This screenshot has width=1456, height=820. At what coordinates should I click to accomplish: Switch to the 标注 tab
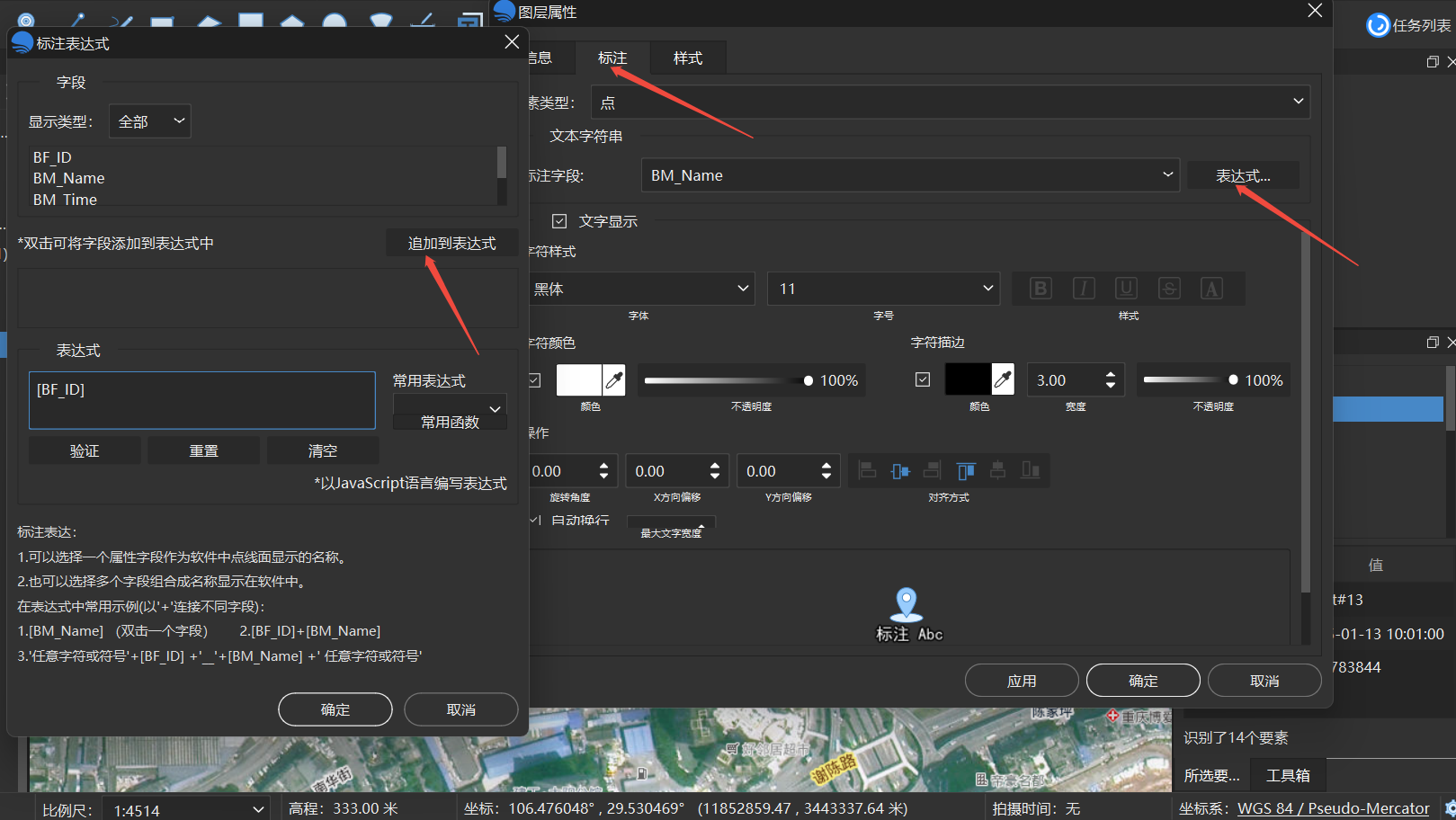pyautogui.click(x=612, y=57)
